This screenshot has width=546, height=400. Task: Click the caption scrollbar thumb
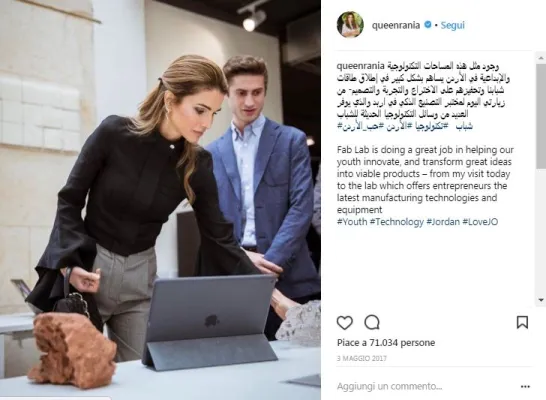click(541, 115)
